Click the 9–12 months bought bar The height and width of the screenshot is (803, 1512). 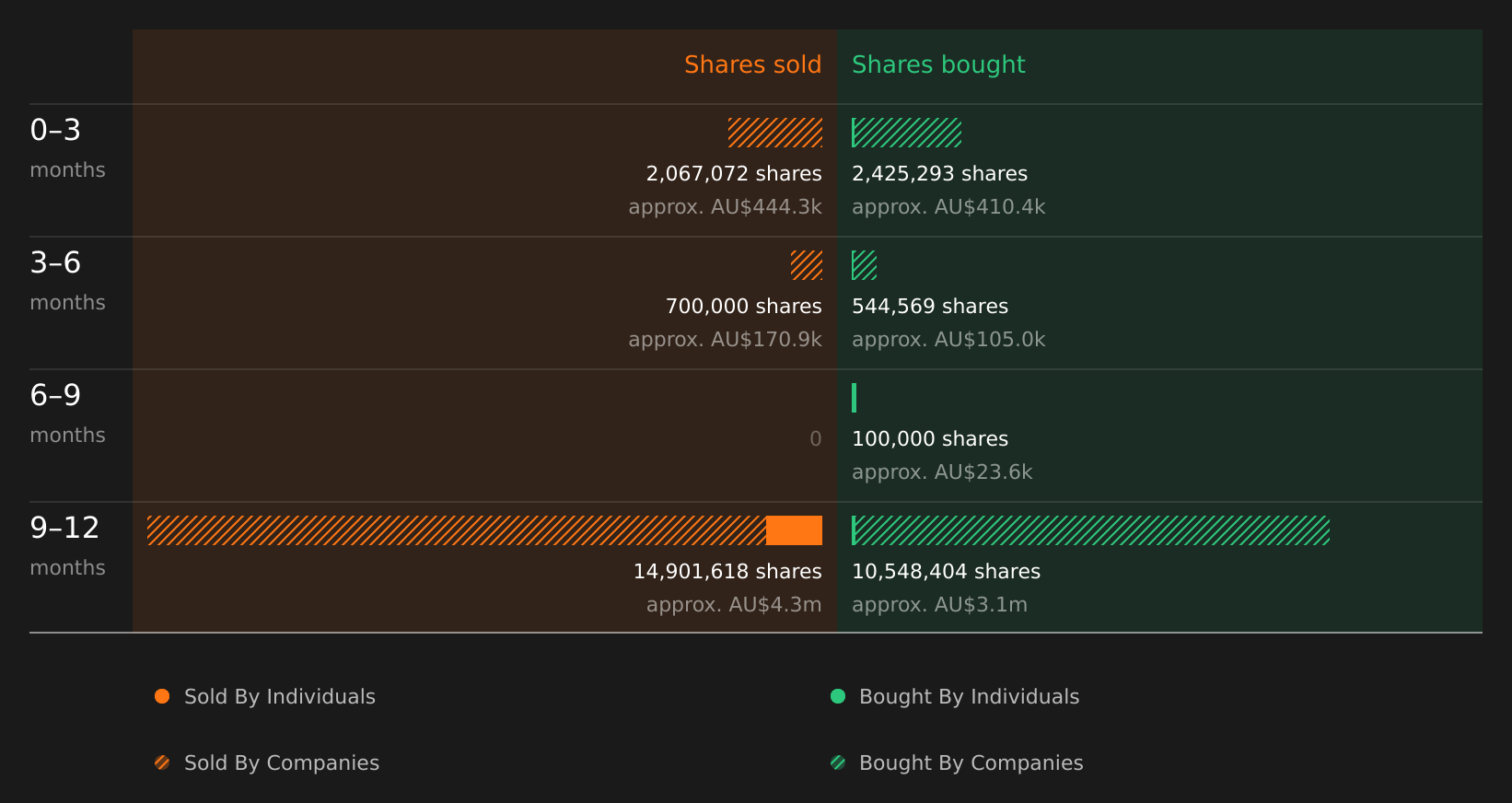pos(1091,530)
